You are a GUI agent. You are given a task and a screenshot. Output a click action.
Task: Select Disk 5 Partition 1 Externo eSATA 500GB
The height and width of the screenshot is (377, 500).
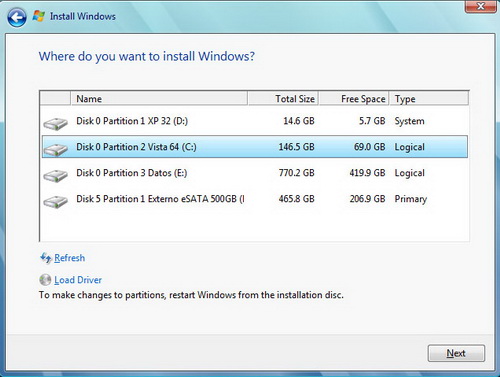click(x=255, y=199)
